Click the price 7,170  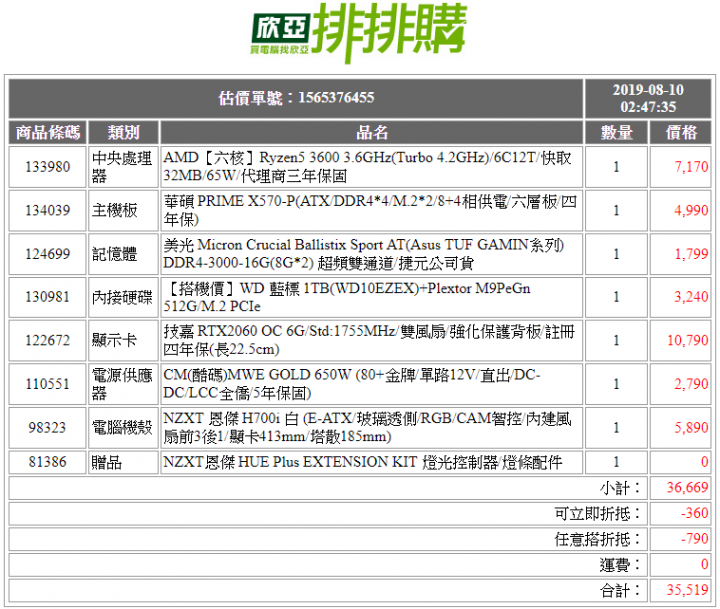pyautogui.click(x=691, y=167)
